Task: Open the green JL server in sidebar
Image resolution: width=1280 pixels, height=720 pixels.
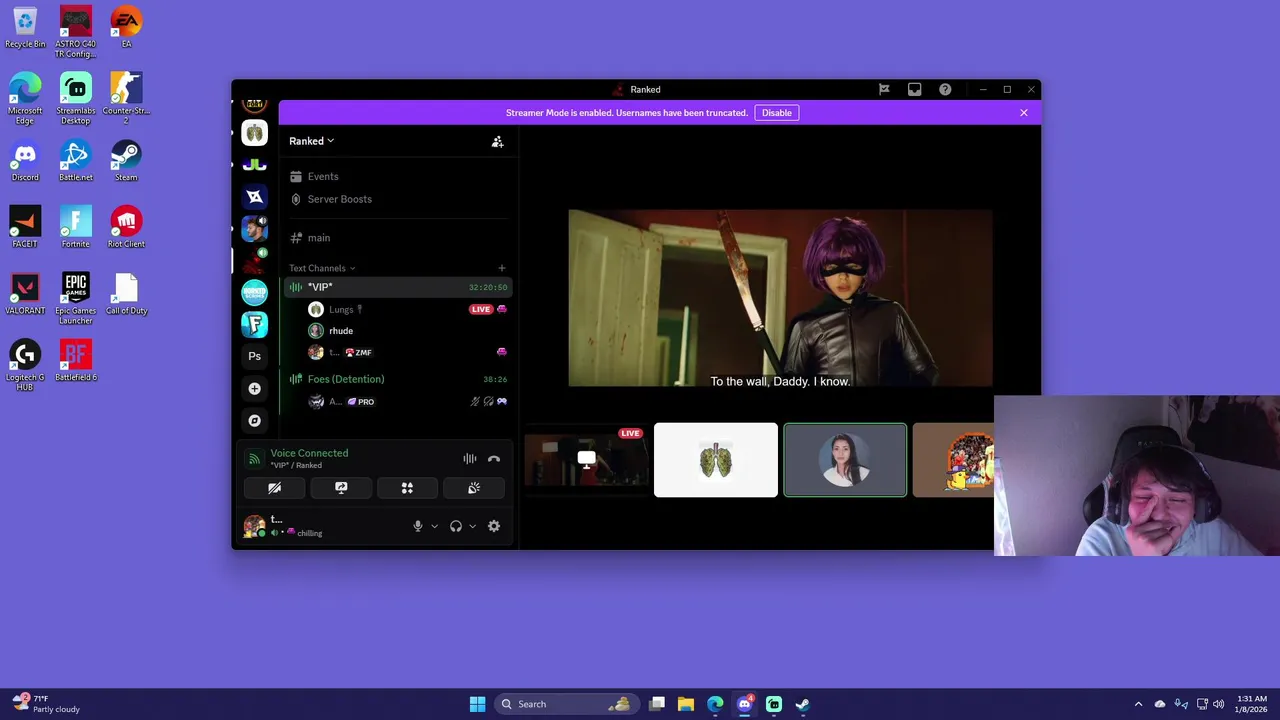Action: pyautogui.click(x=255, y=164)
